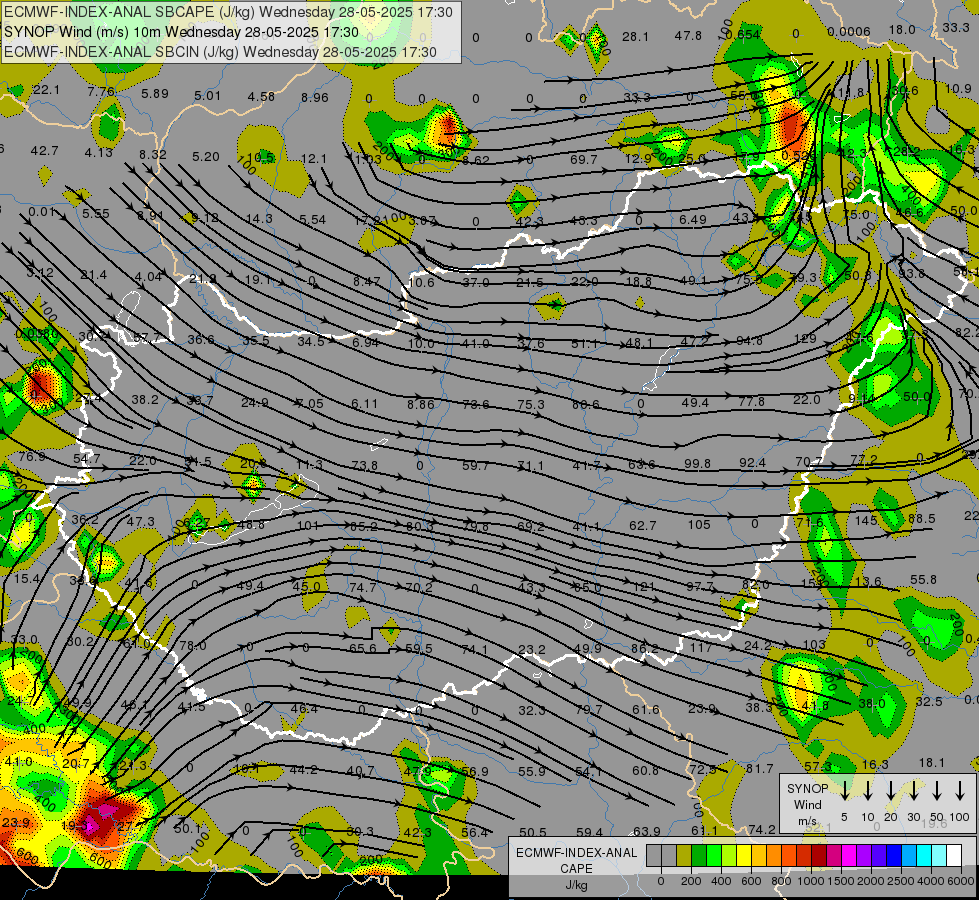Click the 10 m/s wind arrow in legend
This screenshot has height=900, width=979.
pos(867,791)
